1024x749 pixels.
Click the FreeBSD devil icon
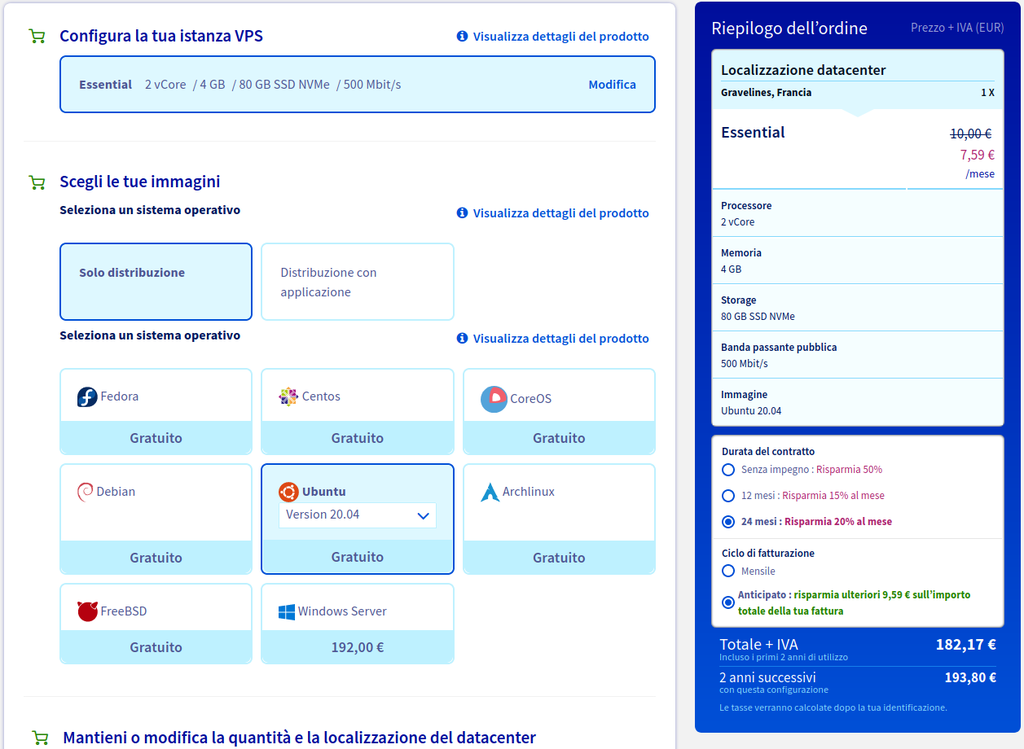click(x=87, y=611)
